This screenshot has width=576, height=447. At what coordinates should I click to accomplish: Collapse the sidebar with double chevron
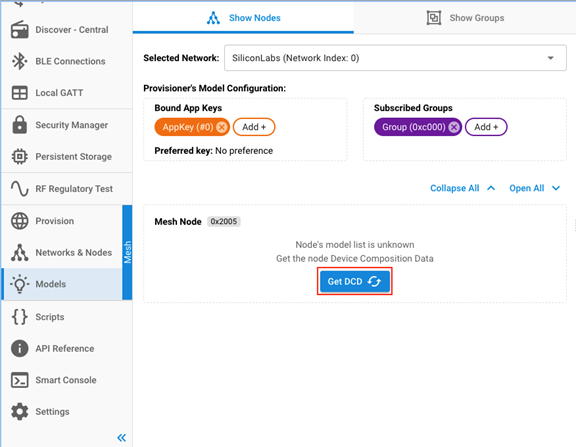pos(122,438)
